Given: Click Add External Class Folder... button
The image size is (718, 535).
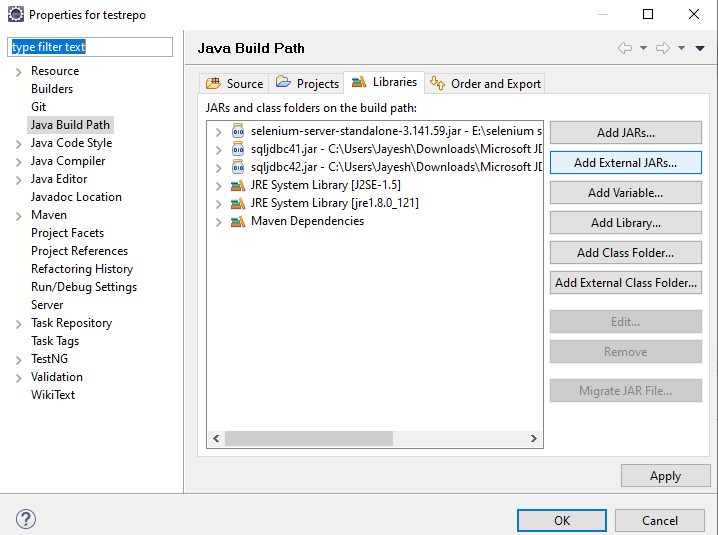Looking at the screenshot, I should pos(626,283).
